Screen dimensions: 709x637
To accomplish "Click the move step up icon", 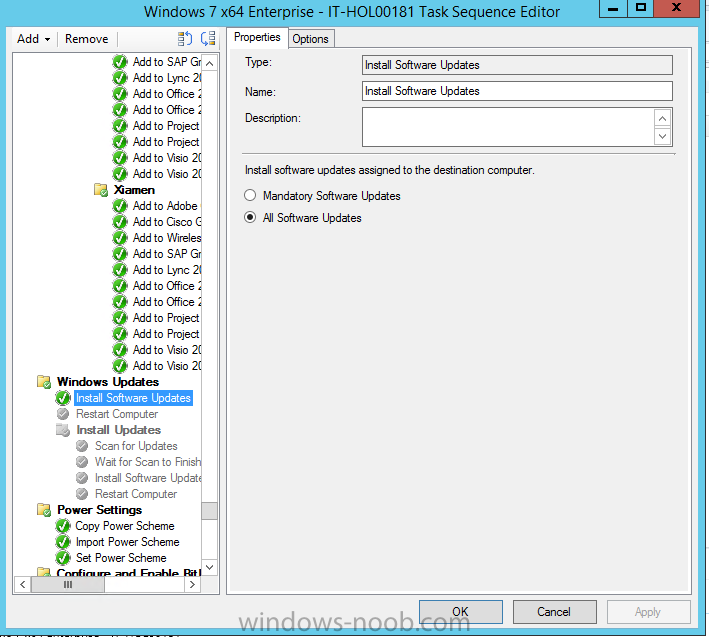I will coord(185,39).
